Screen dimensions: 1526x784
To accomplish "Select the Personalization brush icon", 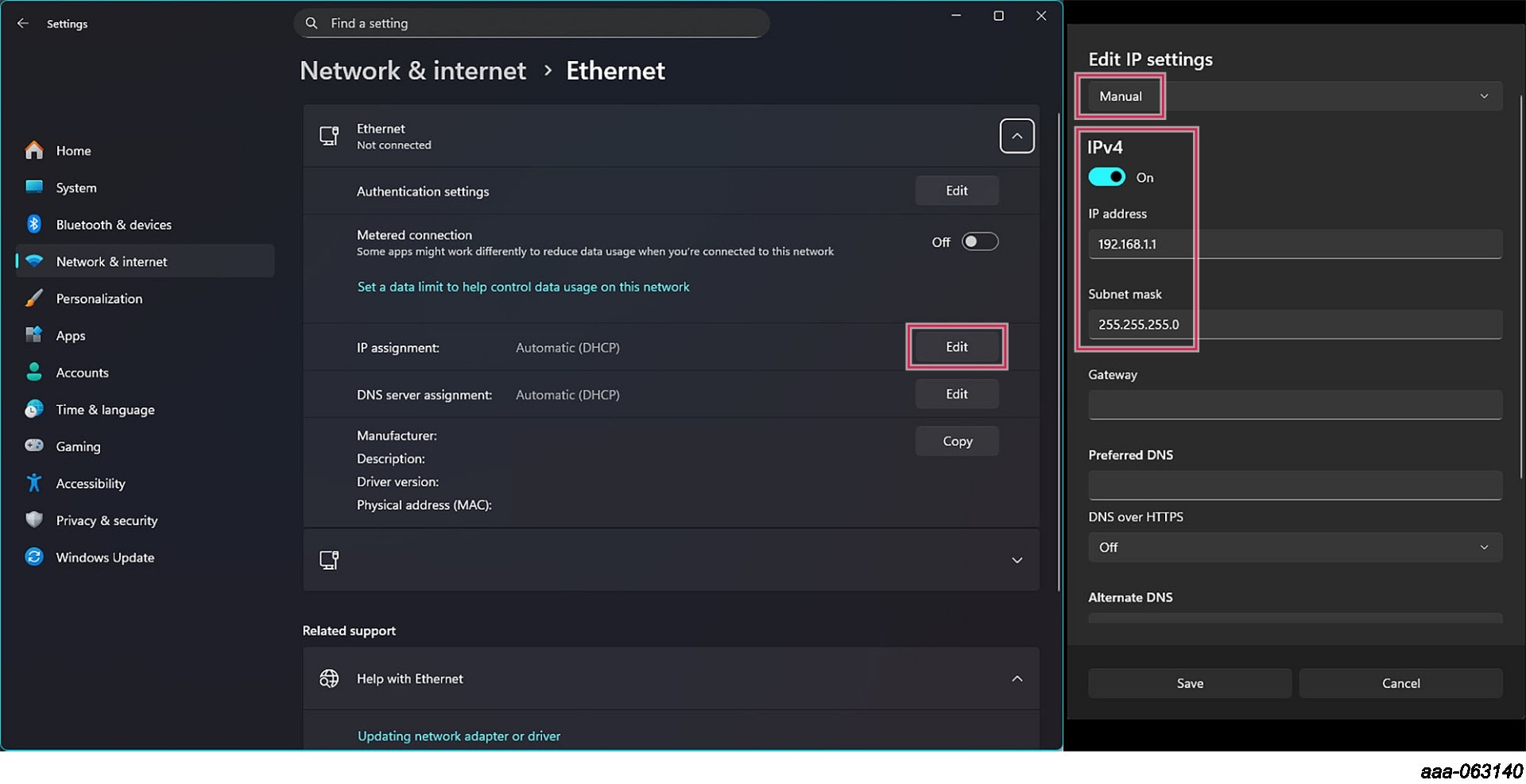I will (34, 298).
